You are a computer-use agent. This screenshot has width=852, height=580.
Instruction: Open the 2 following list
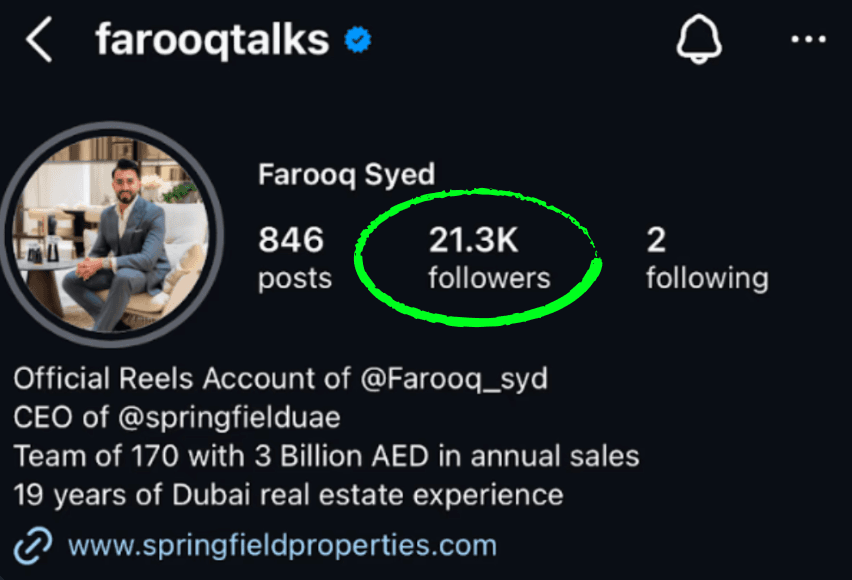point(706,258)
